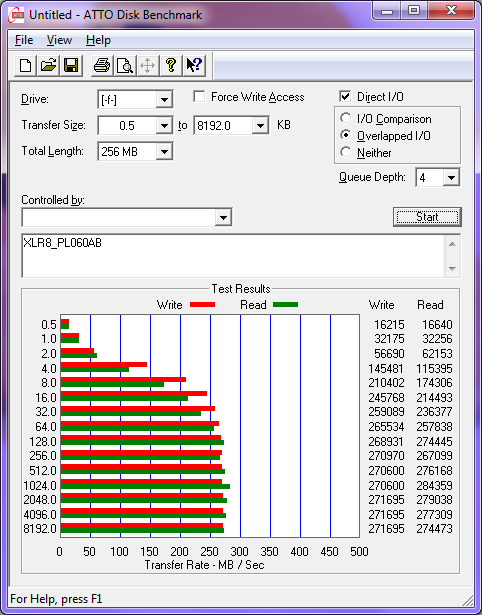Image resolution: width=482 pixels, height=615 pixels.
Task: Select the I/O Comparison radio button
Action: click(x=346, y=118)
